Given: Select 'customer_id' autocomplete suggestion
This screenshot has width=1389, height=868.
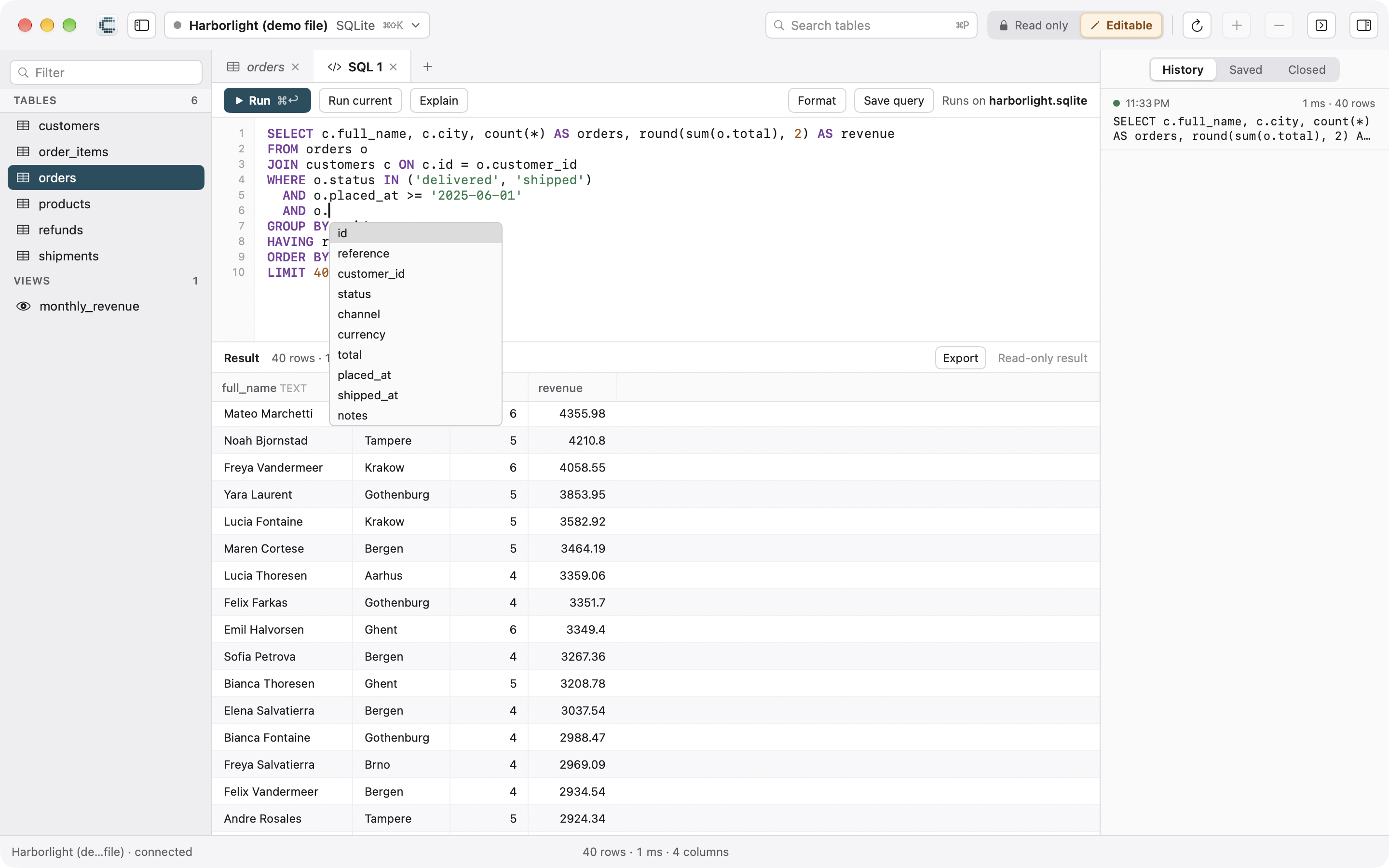Looking at the screenshot, I should click(416, 274).
